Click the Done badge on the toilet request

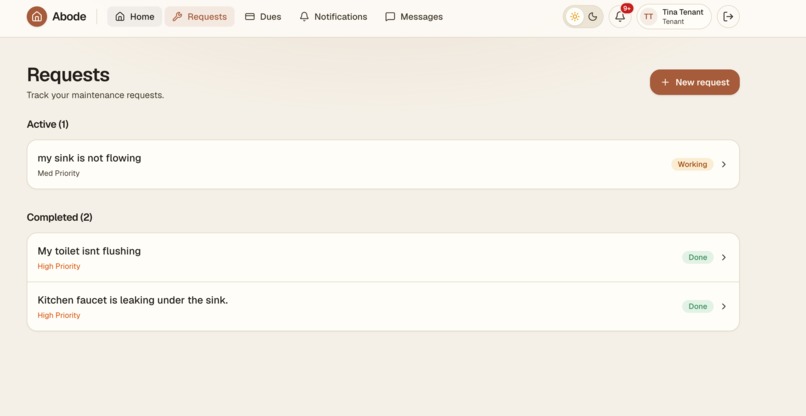click(x=698, y=257)
